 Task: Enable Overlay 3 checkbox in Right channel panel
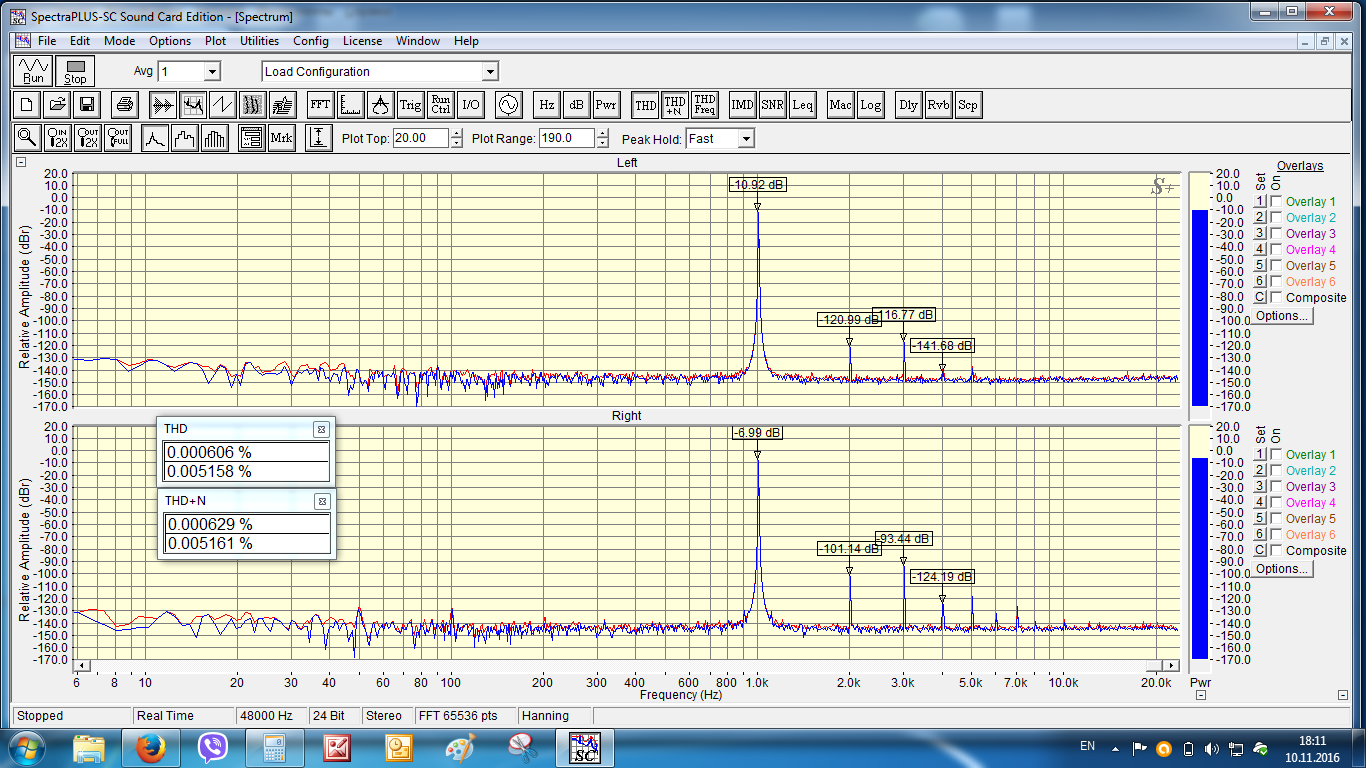coord(1276,487)
